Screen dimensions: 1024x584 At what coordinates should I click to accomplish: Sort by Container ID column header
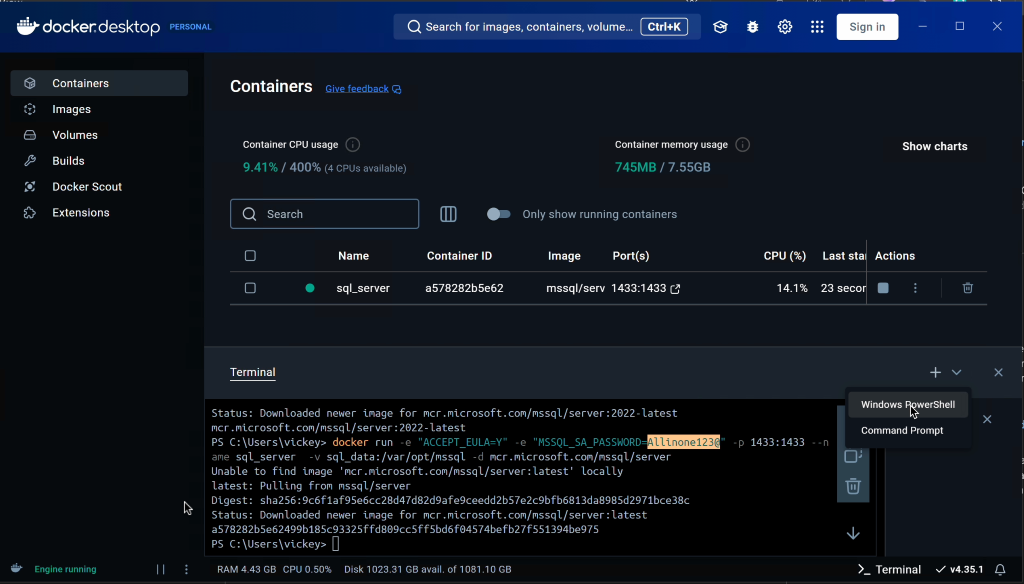(459, 256)
